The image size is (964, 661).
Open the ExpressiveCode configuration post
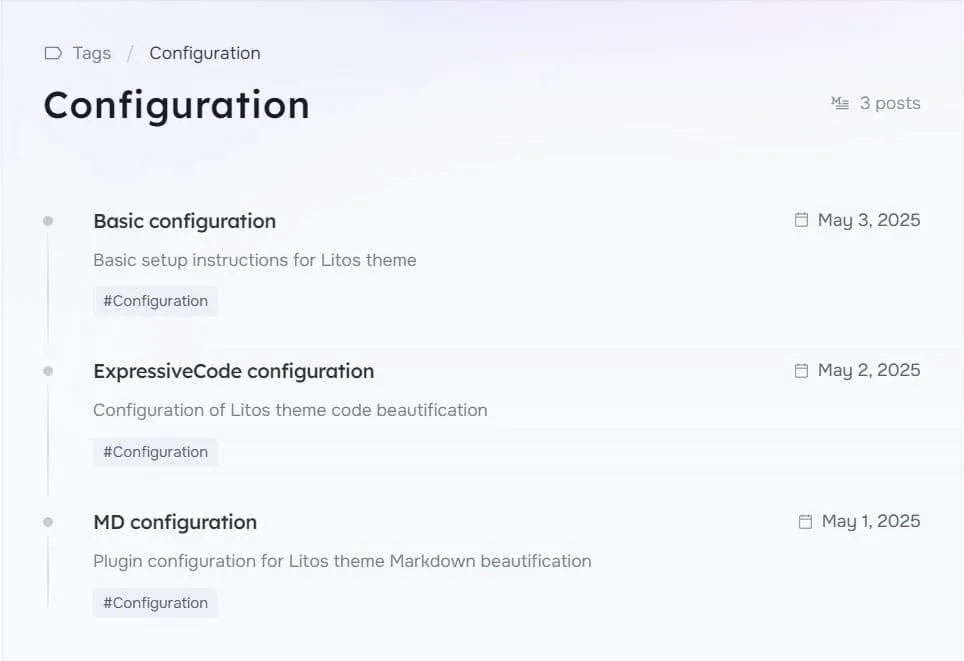[233, 371]
